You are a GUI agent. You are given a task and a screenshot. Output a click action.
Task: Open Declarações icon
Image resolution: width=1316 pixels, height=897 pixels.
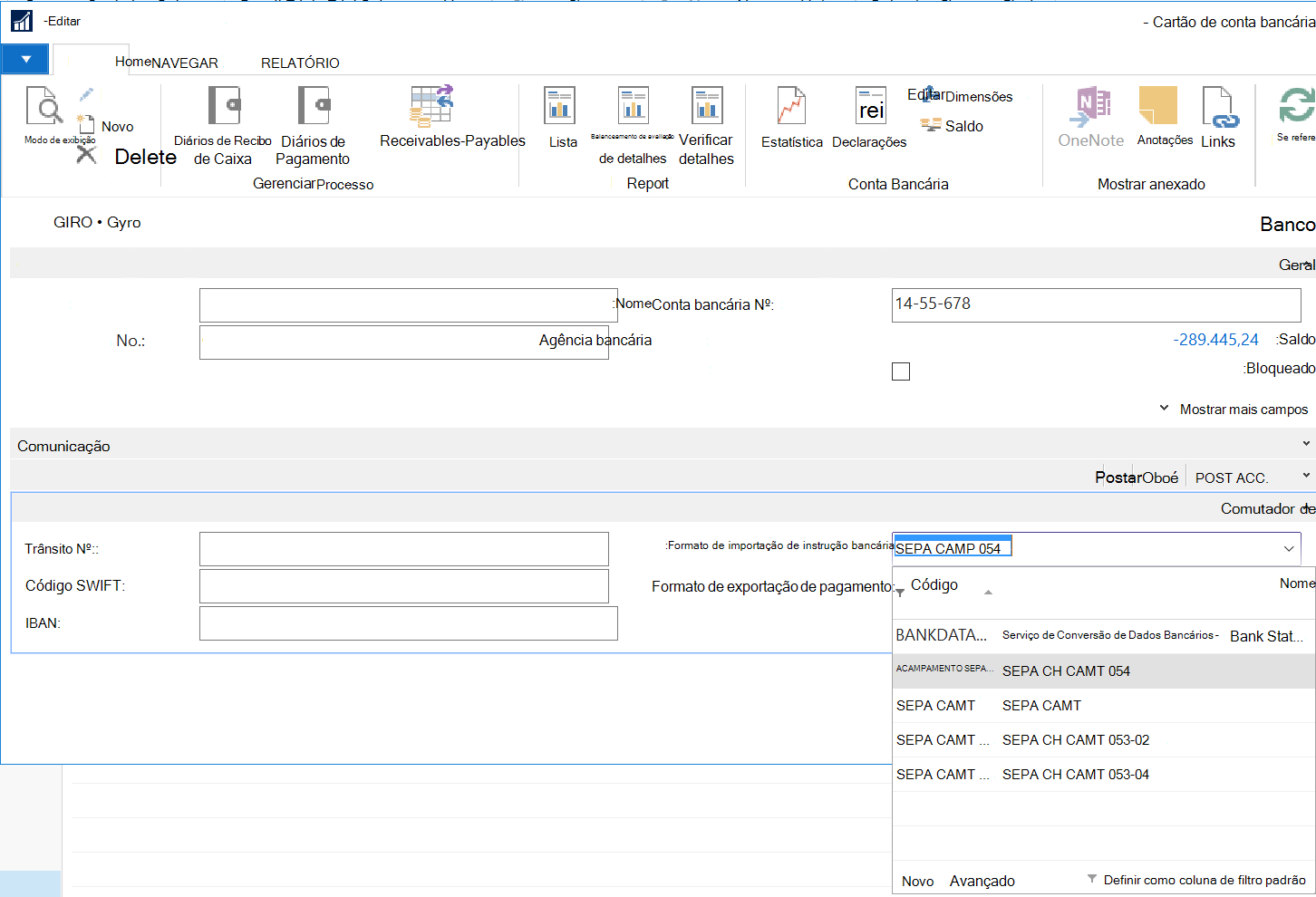tap(871, 105)
